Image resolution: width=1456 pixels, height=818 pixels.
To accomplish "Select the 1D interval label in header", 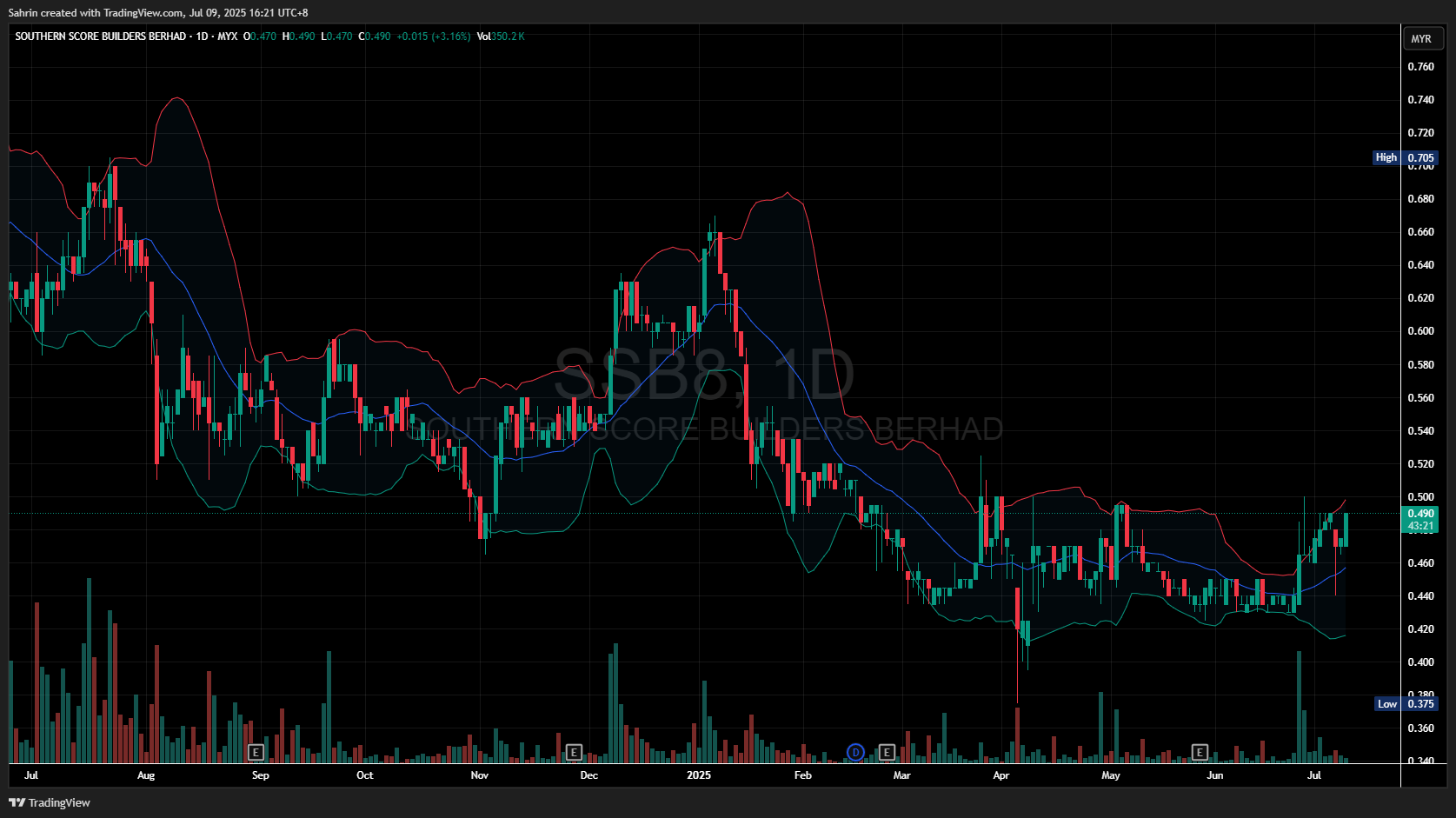I will (202, 37).
